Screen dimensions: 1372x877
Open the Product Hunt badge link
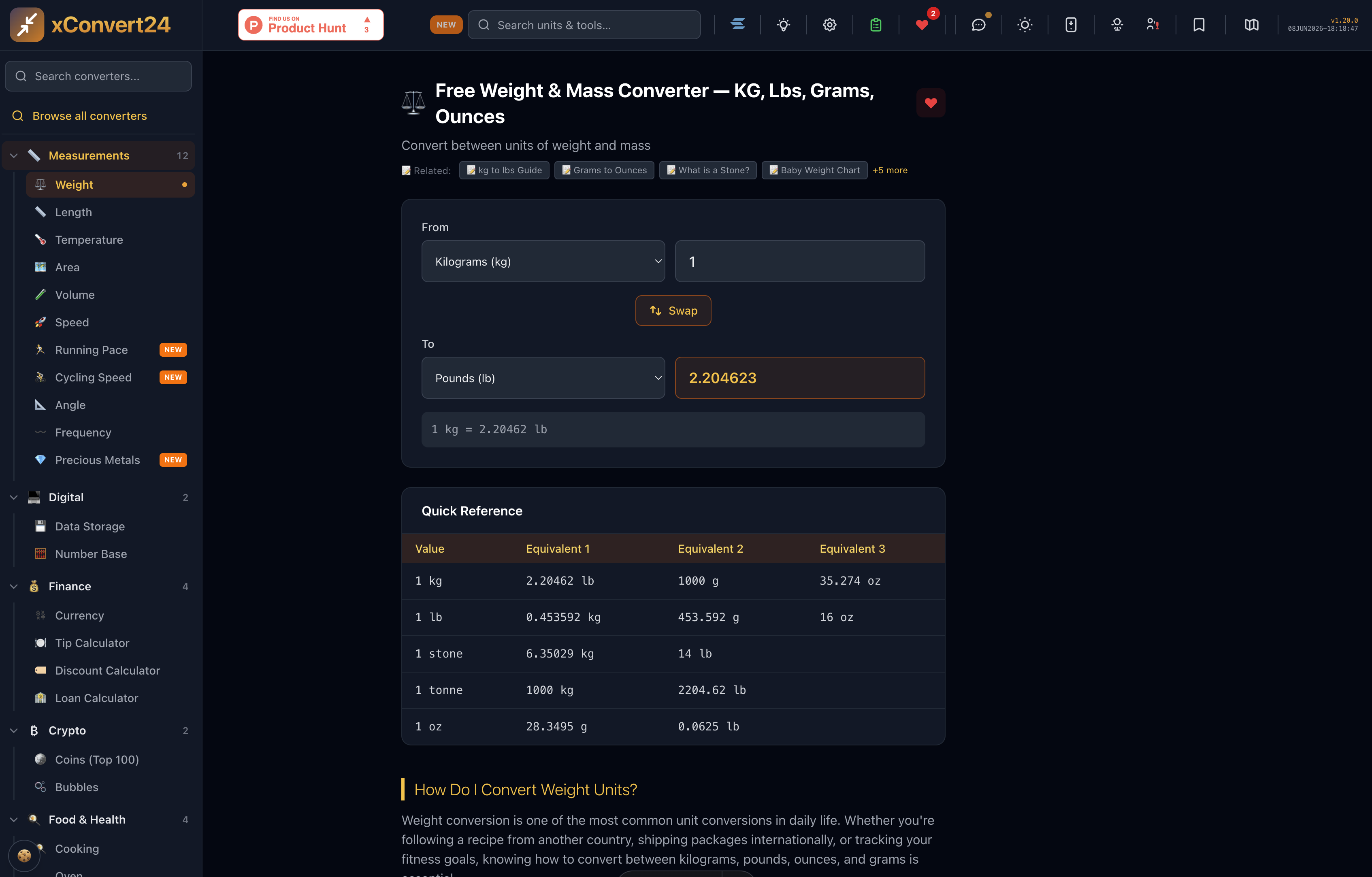coord(311,25)
